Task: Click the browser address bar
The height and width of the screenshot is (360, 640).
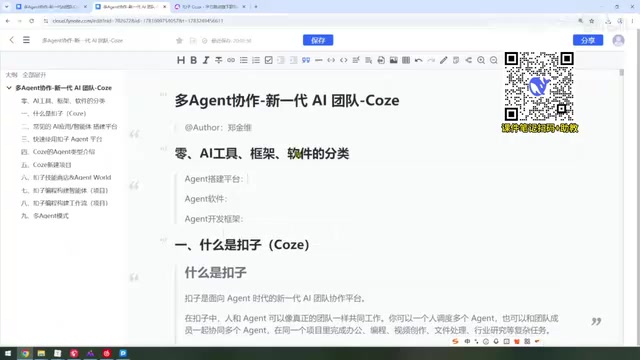Action: pyautogui.click(x=310, y=21)
